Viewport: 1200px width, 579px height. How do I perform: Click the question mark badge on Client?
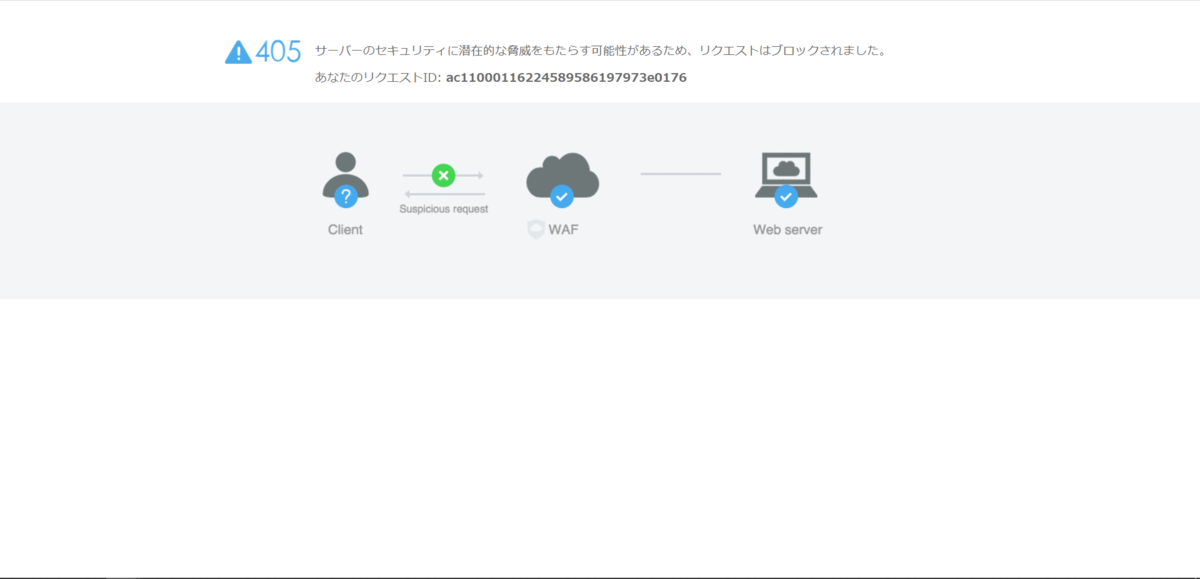point(347,197)
